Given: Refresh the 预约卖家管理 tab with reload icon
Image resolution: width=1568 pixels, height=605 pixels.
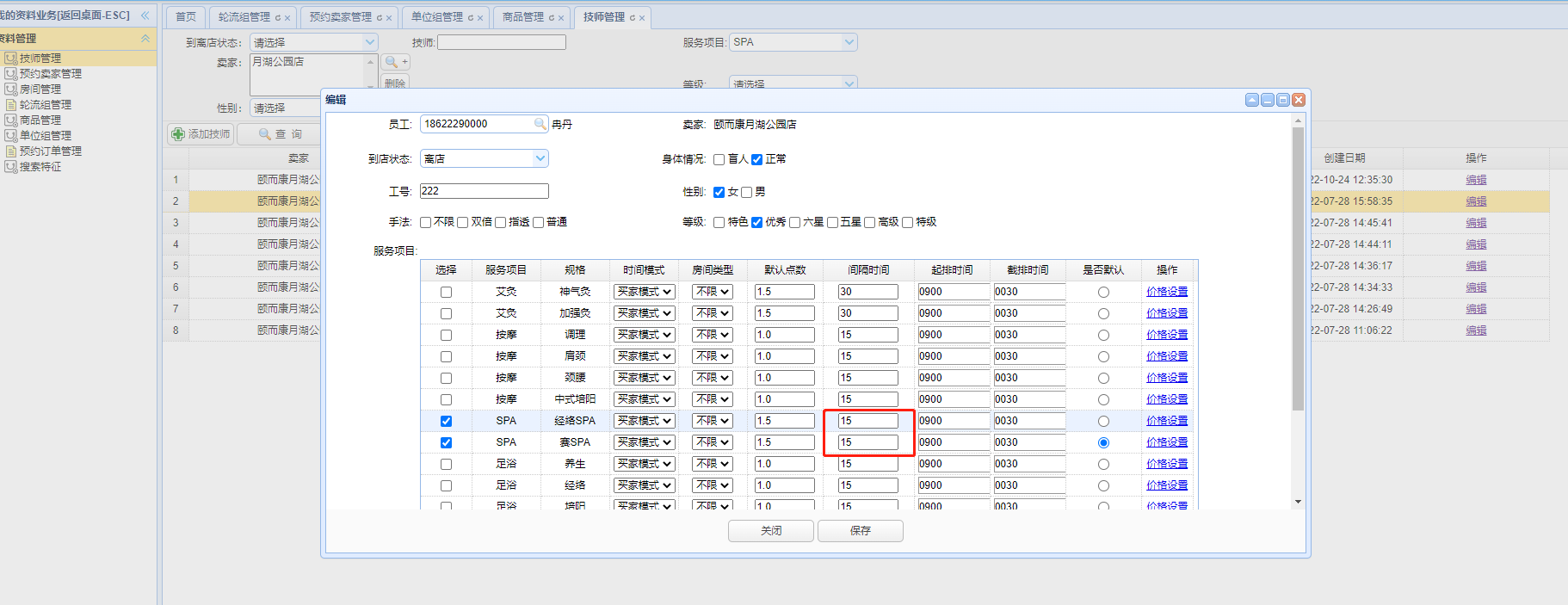Looking at the screenshot, I should [x=379, y=18].
